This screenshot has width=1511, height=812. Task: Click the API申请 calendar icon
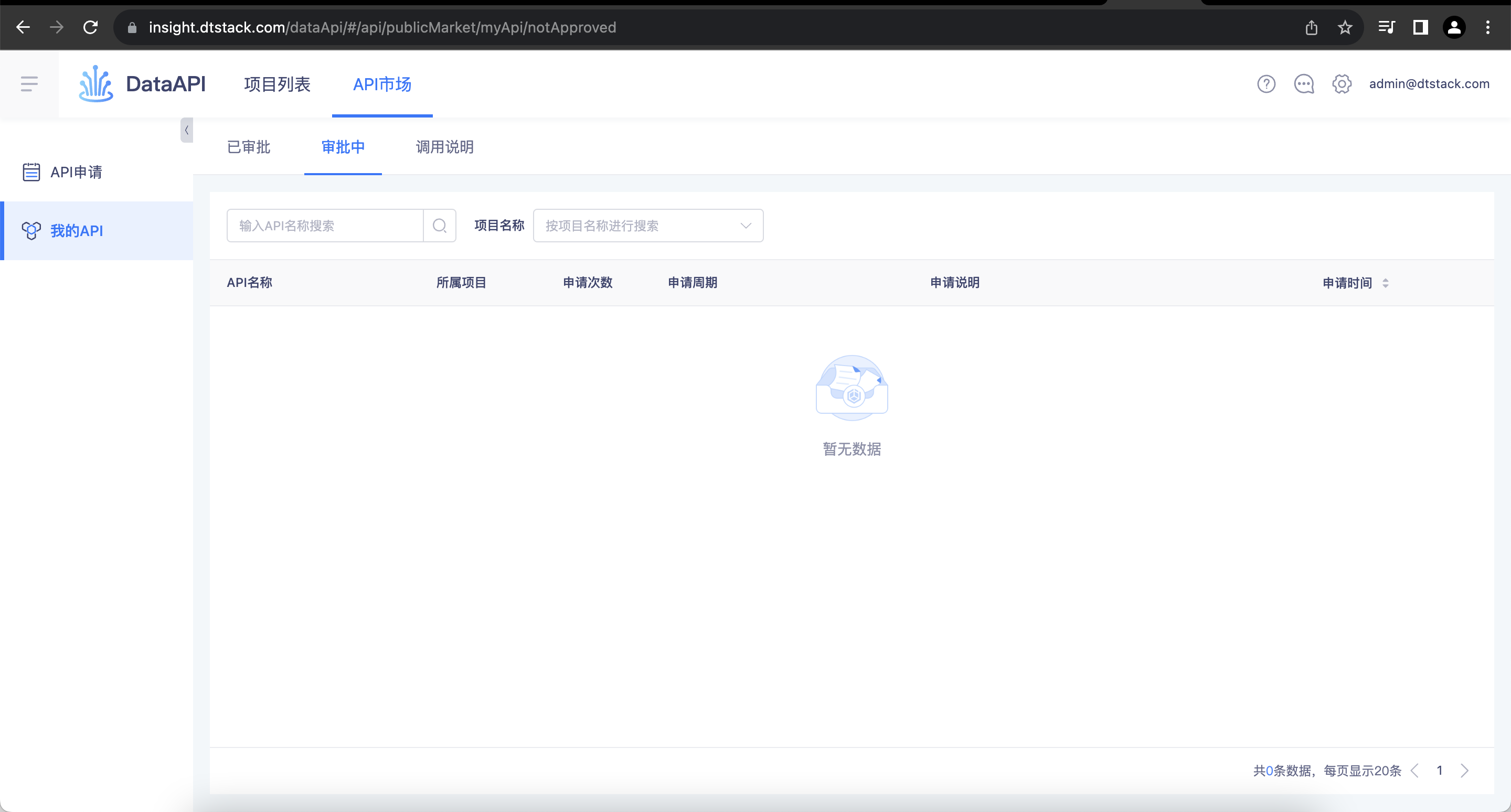(x=31, y=172)
